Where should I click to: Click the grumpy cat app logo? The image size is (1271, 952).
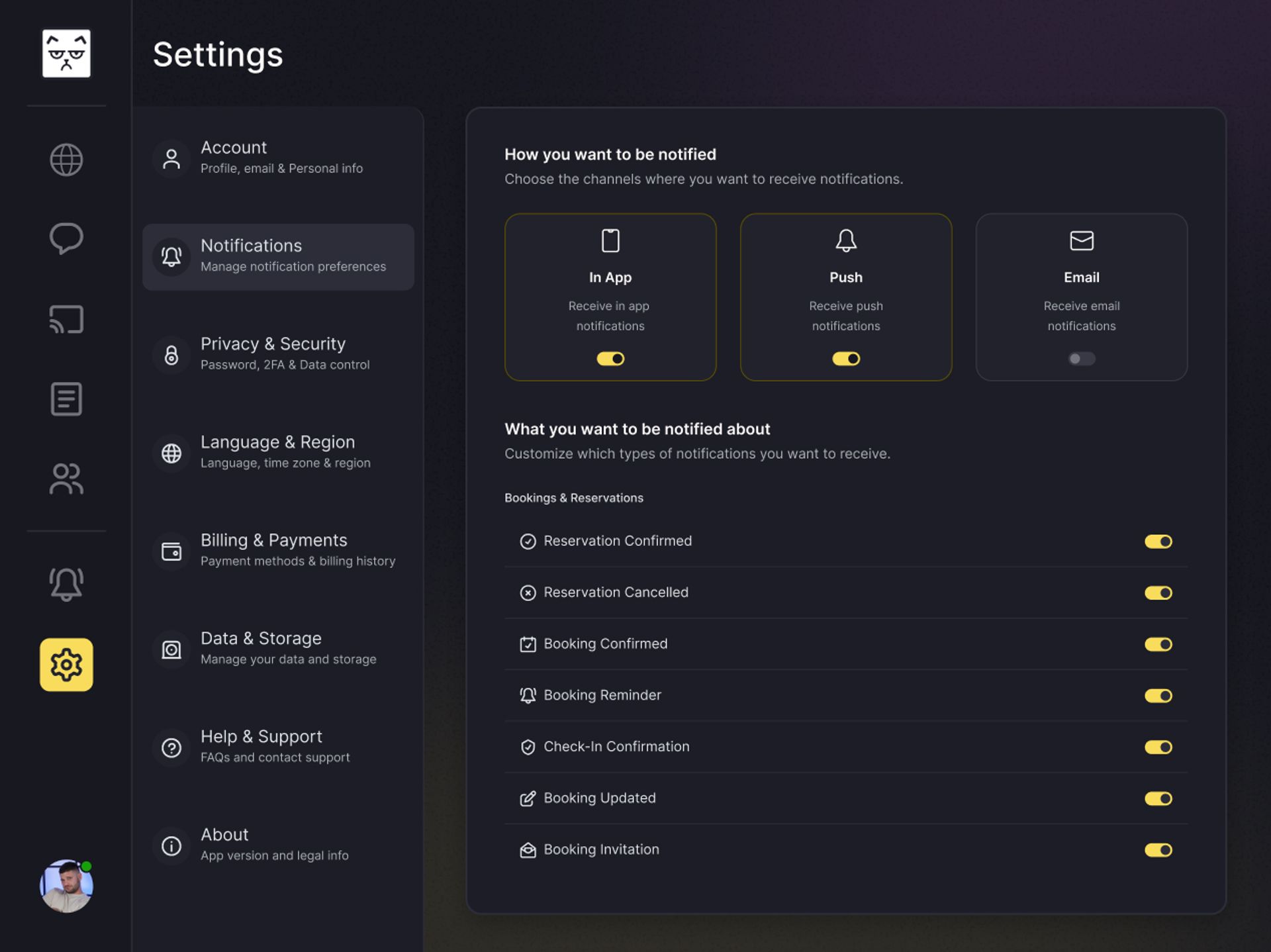point(66,53)
